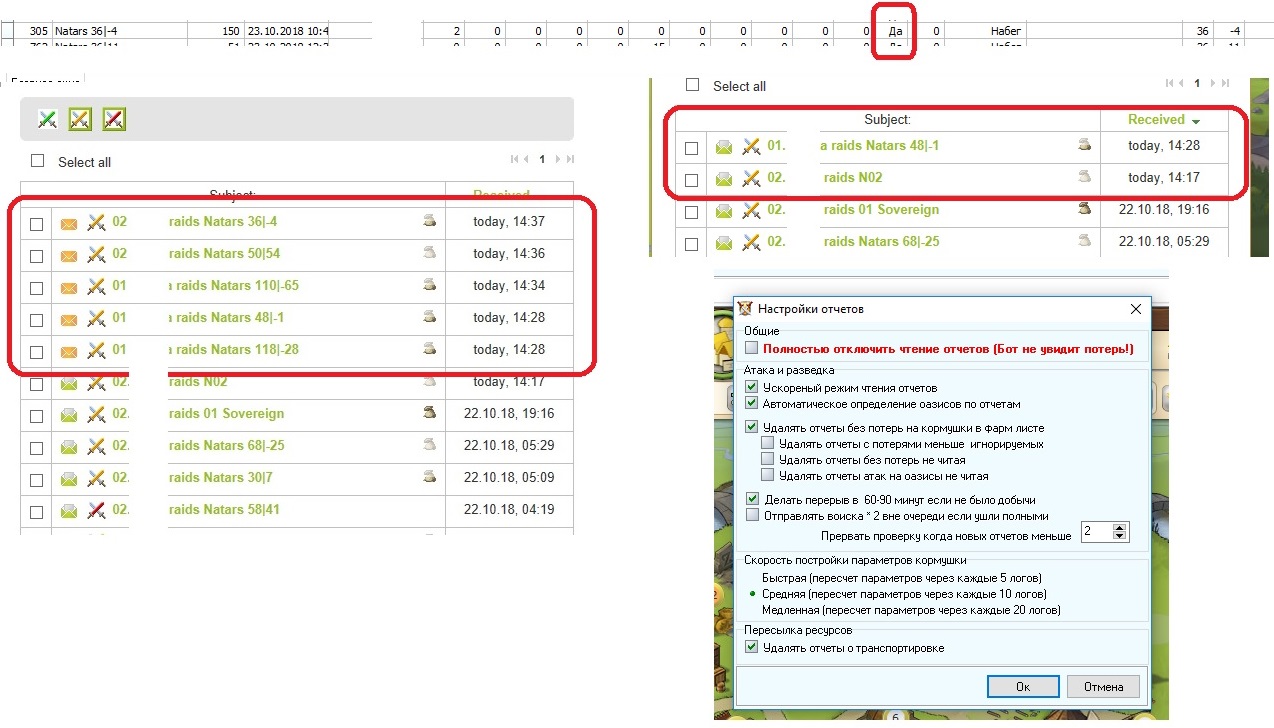The image size is (1274, 728).
Task: Open the 'raids Natars 50|54' report link
Action: (x=224, y=254)
